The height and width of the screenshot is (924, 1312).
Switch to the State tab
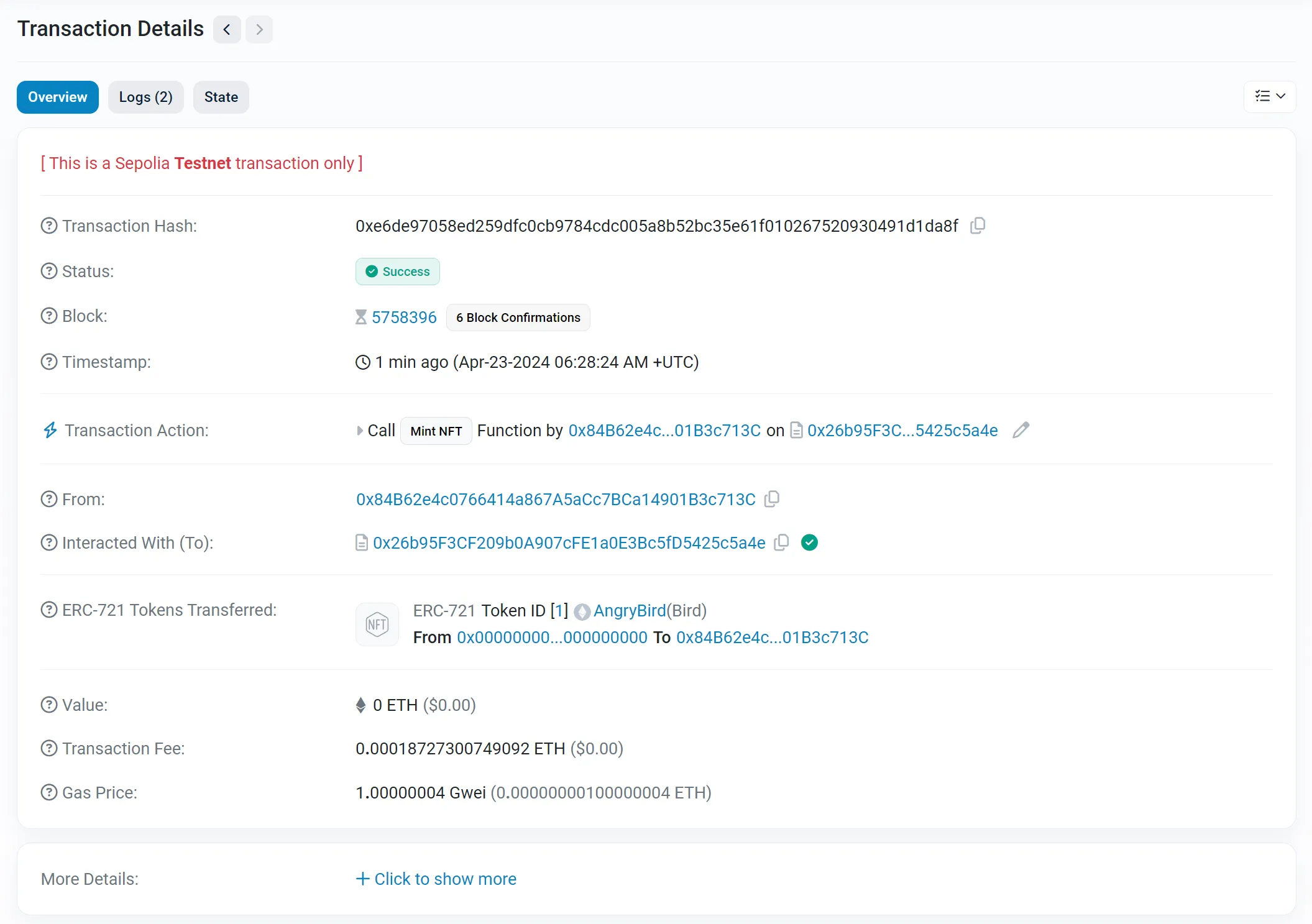coord(221,97)
